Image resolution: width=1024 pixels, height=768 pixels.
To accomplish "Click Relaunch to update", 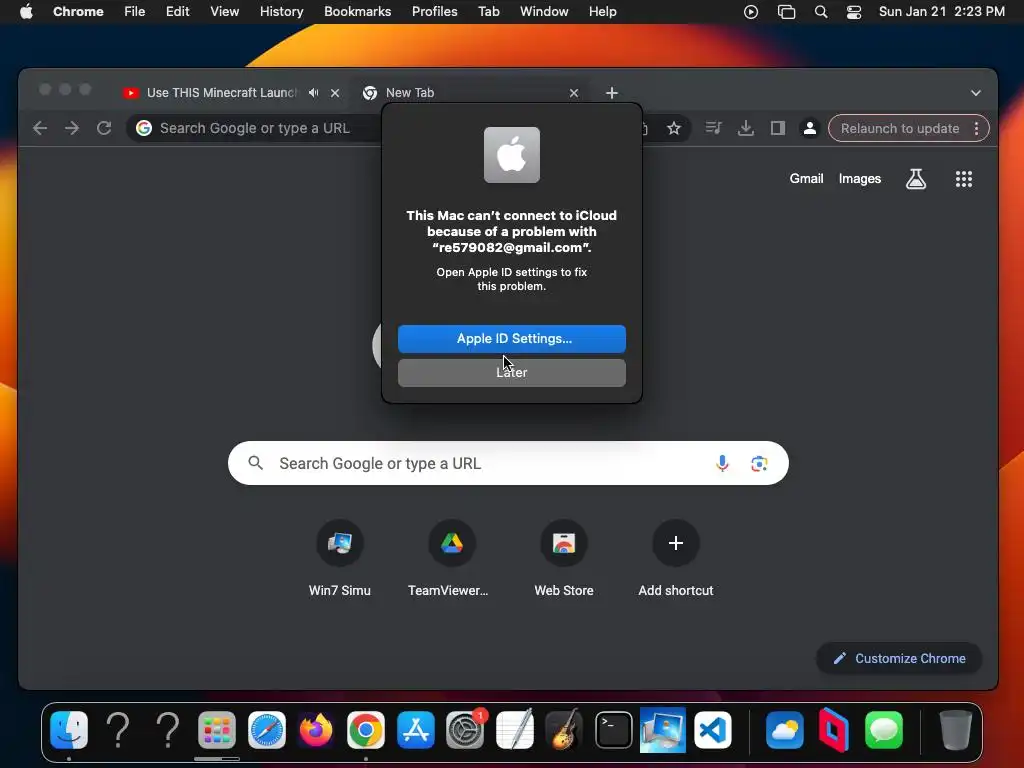I will click(900, 128).
